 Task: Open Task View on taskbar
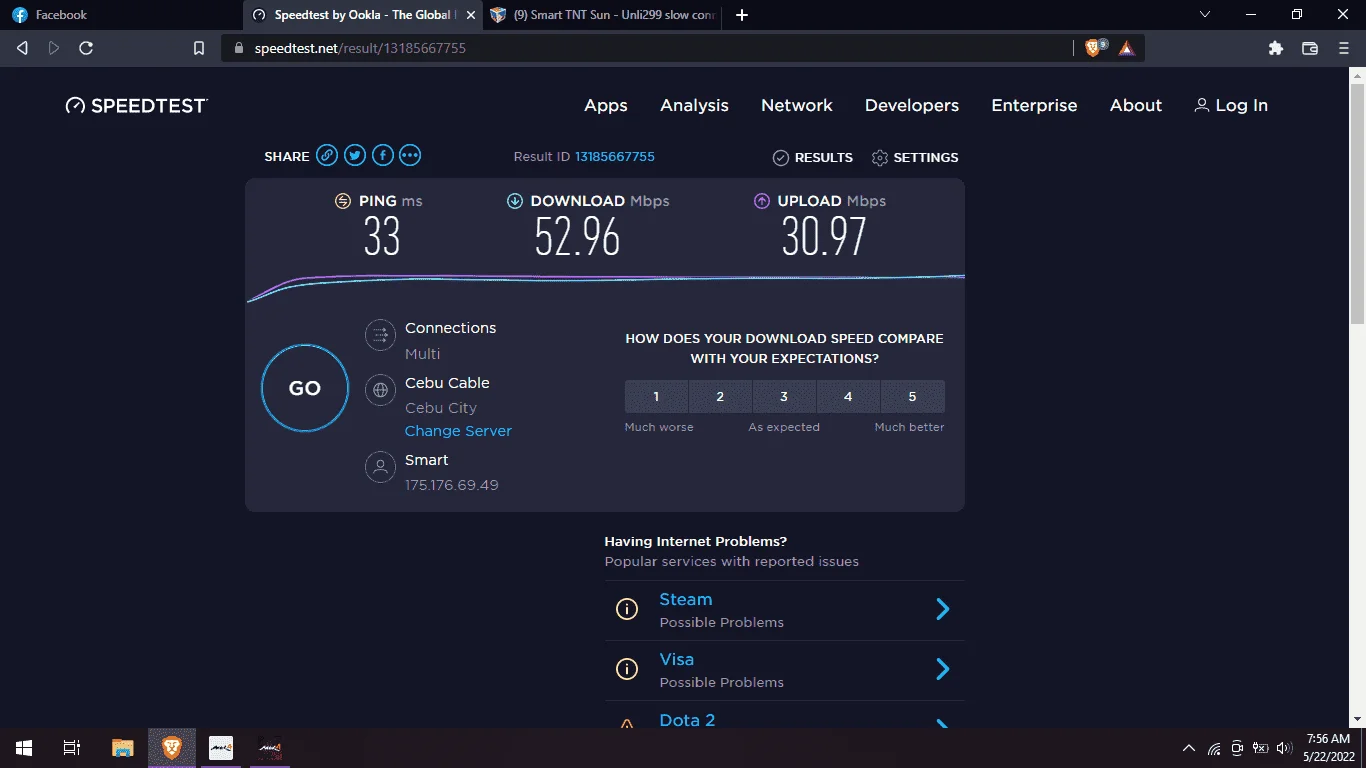(x=71, y=748)
